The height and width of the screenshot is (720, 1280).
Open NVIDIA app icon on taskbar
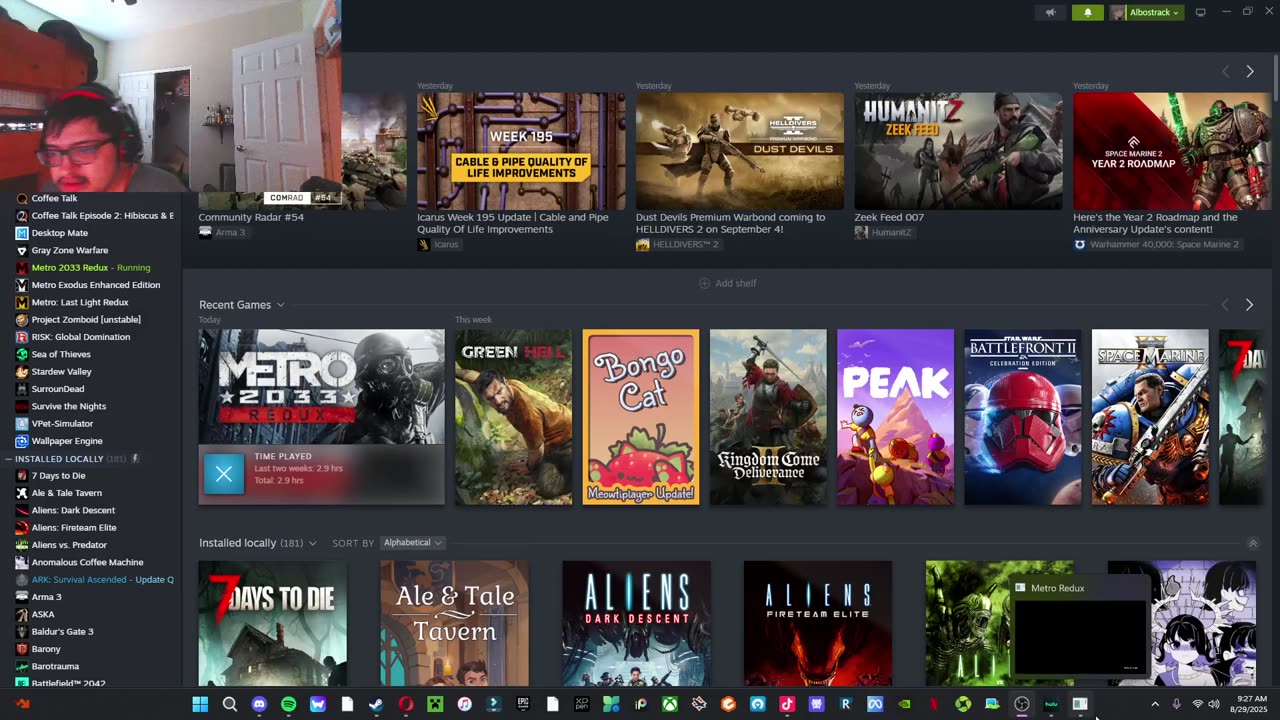904,704
